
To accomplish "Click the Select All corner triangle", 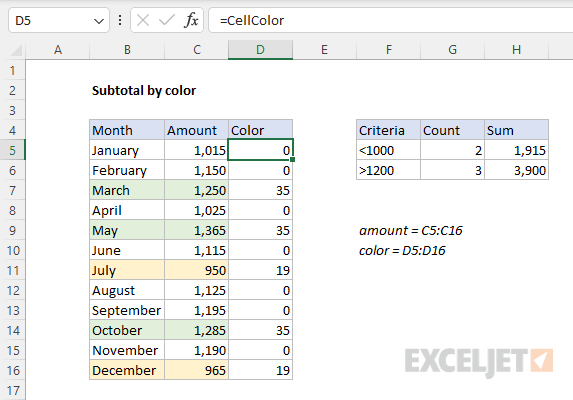I will [x=16, y=50].
